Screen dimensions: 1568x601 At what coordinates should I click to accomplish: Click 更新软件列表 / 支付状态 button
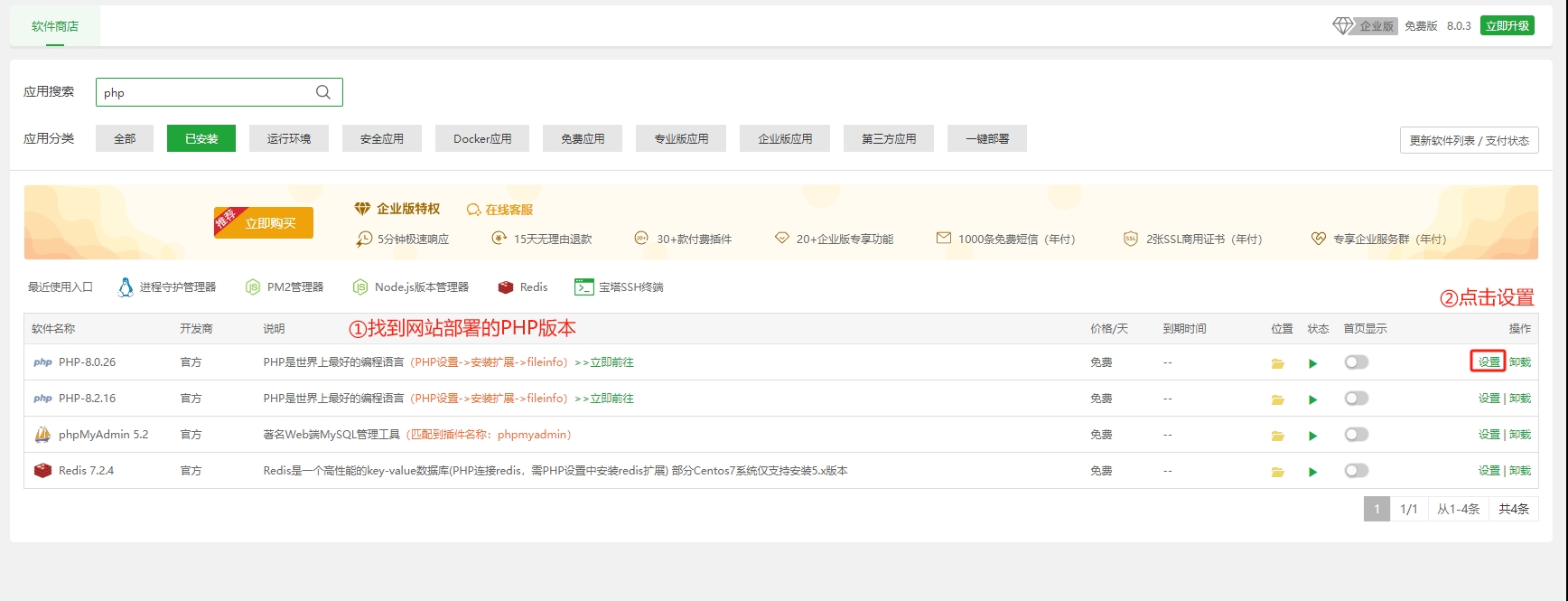point(1469,140)
